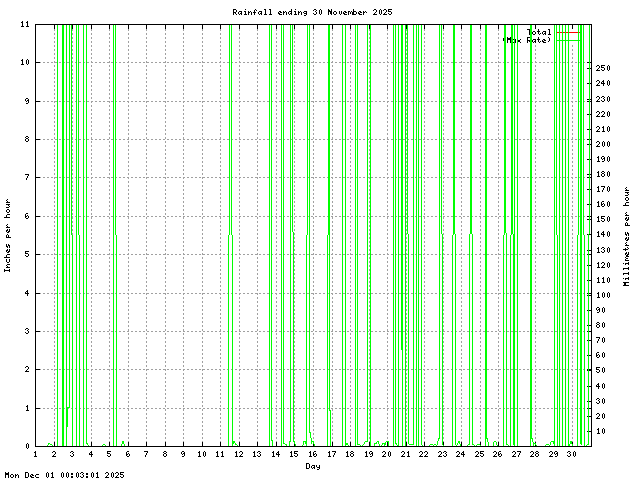This screenshot has width=640, height=480.
Task: Click the 40 tick on the millimetres axis
Action: [x=601, y=386]
